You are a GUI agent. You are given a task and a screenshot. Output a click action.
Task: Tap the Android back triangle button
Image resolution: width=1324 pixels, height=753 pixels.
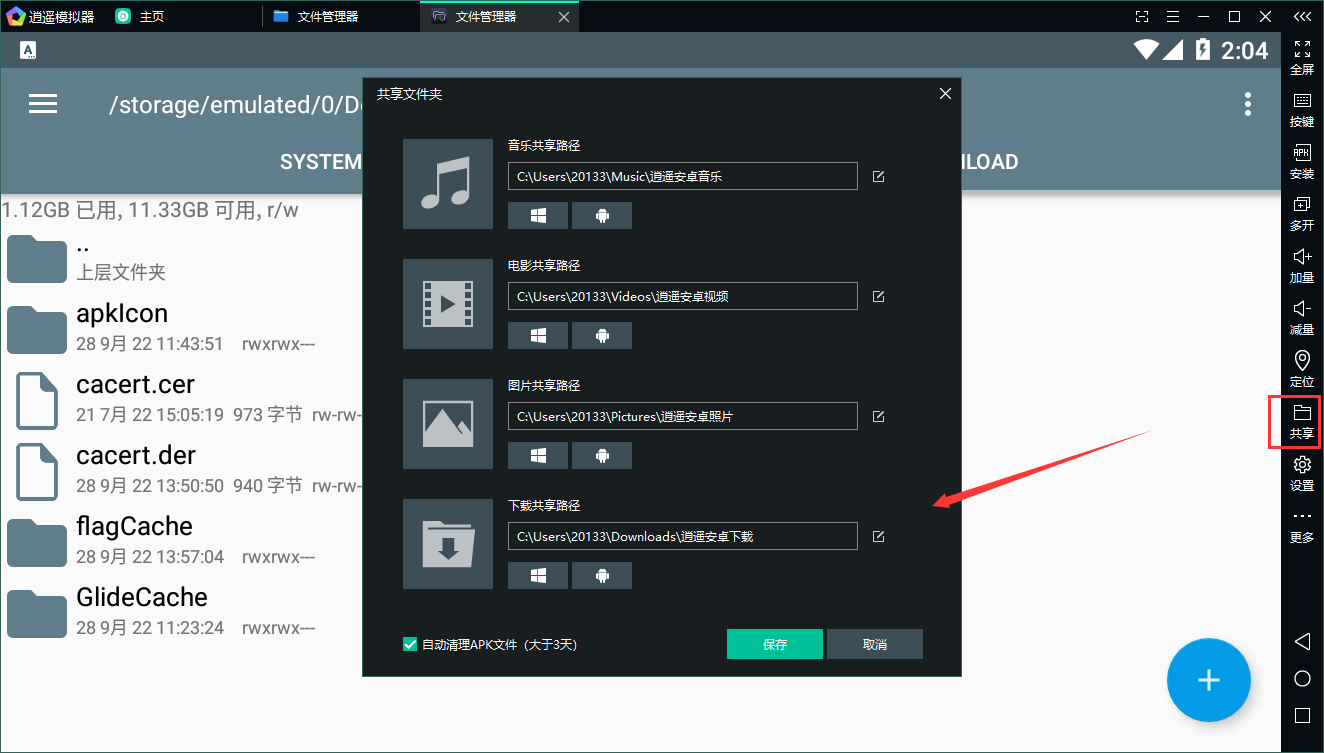(1302, 641)
